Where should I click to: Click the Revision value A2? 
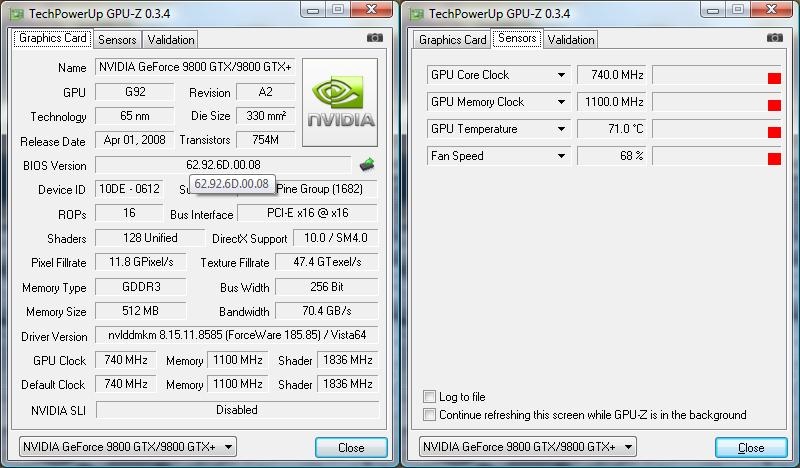pos(265,92)
